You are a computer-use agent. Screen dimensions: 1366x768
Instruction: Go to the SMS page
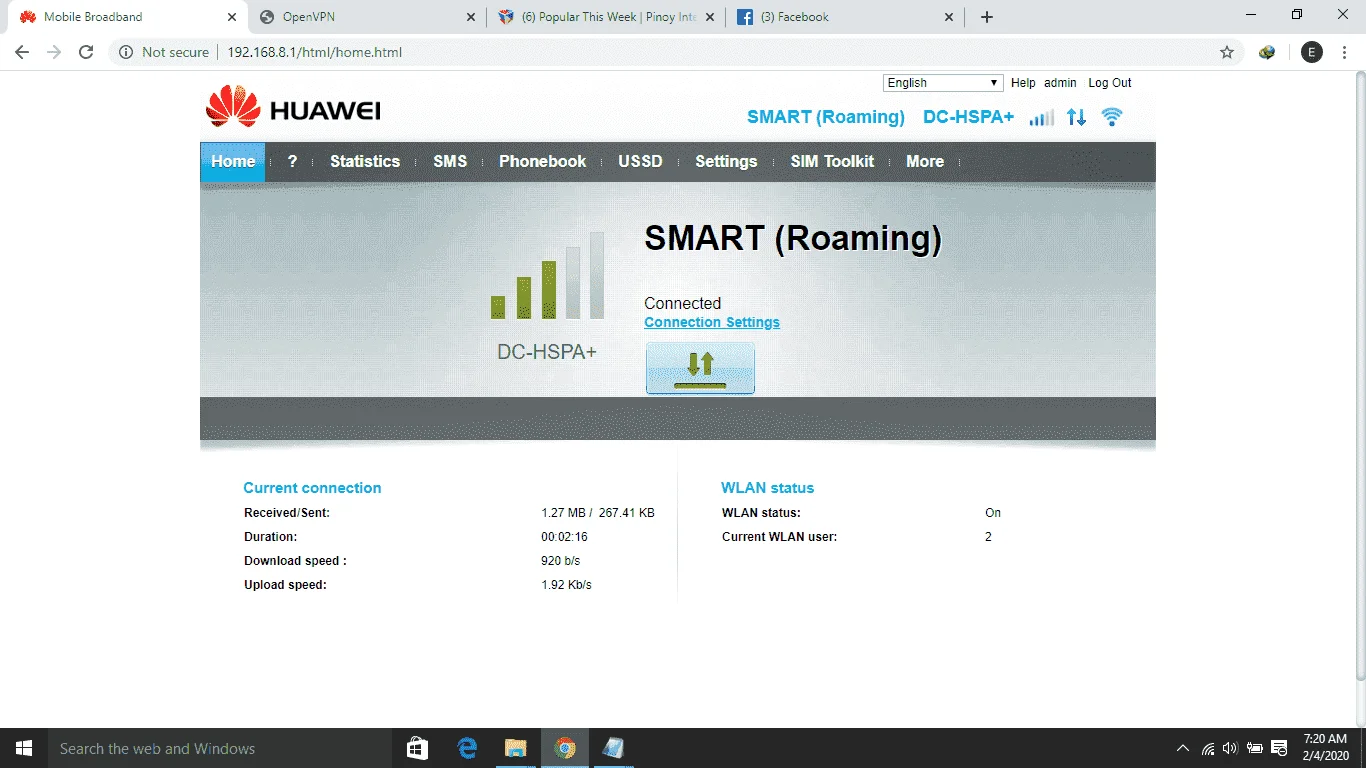point(450,161)
